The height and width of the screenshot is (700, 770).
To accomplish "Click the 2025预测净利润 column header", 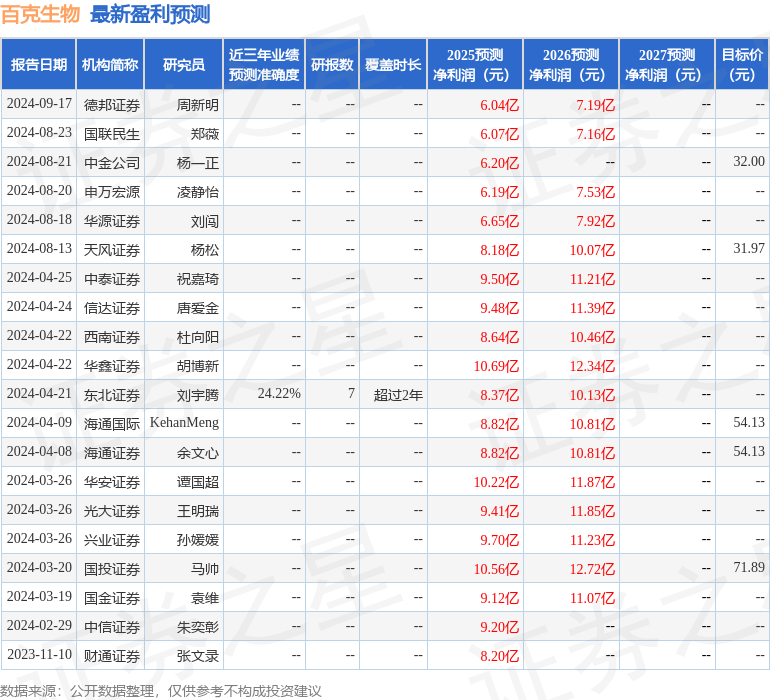I will point(474,65).
